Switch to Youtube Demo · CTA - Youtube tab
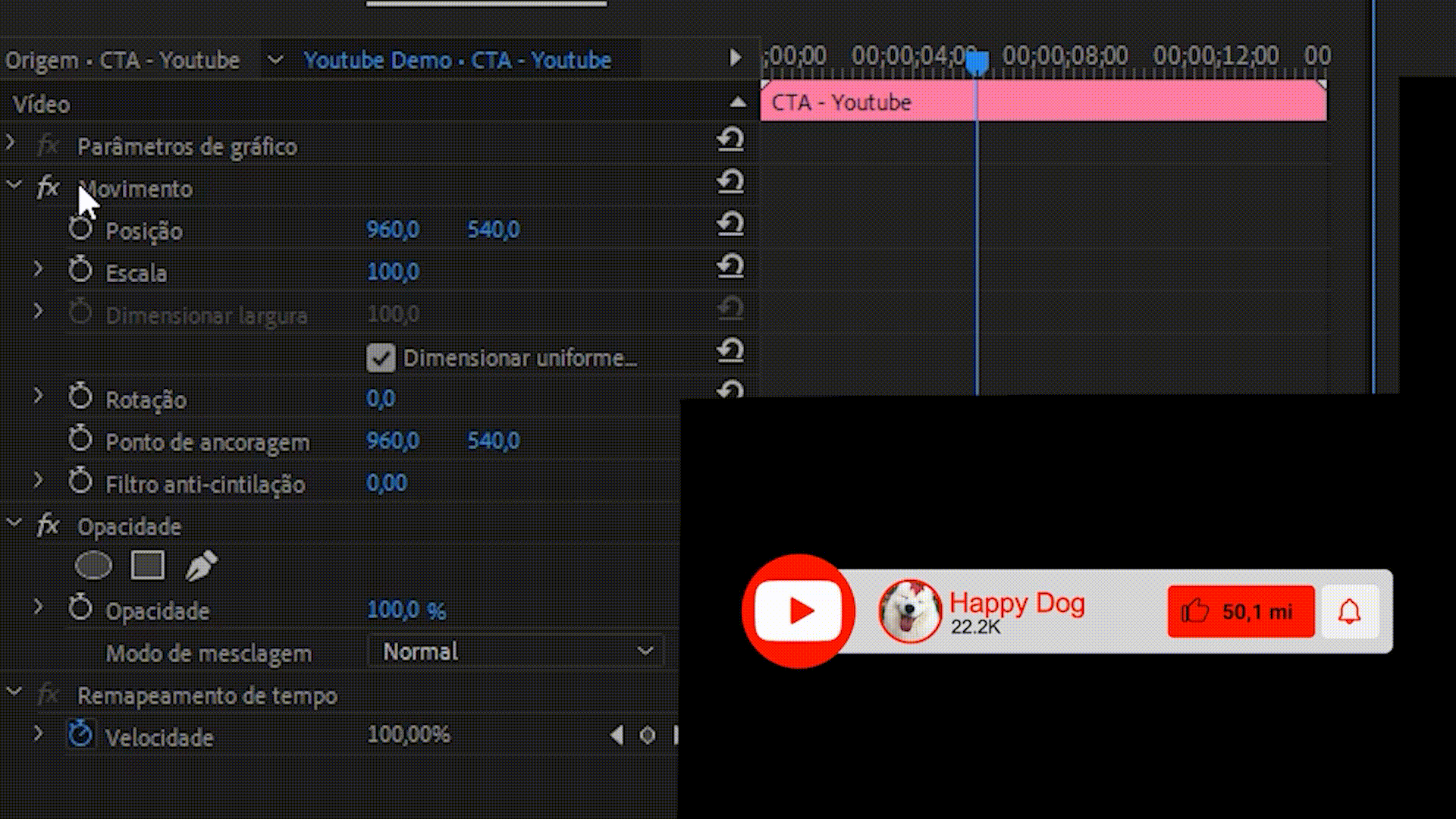Screen dimensions: 1456x819 tap(457, 60)
